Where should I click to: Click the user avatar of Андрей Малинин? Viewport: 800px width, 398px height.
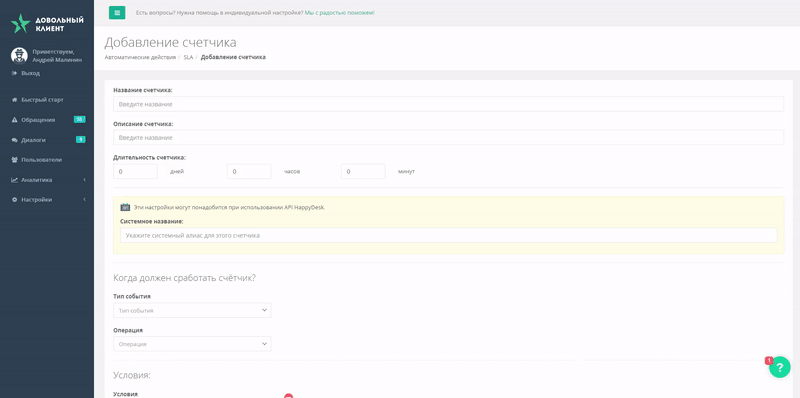pos(19,55)
